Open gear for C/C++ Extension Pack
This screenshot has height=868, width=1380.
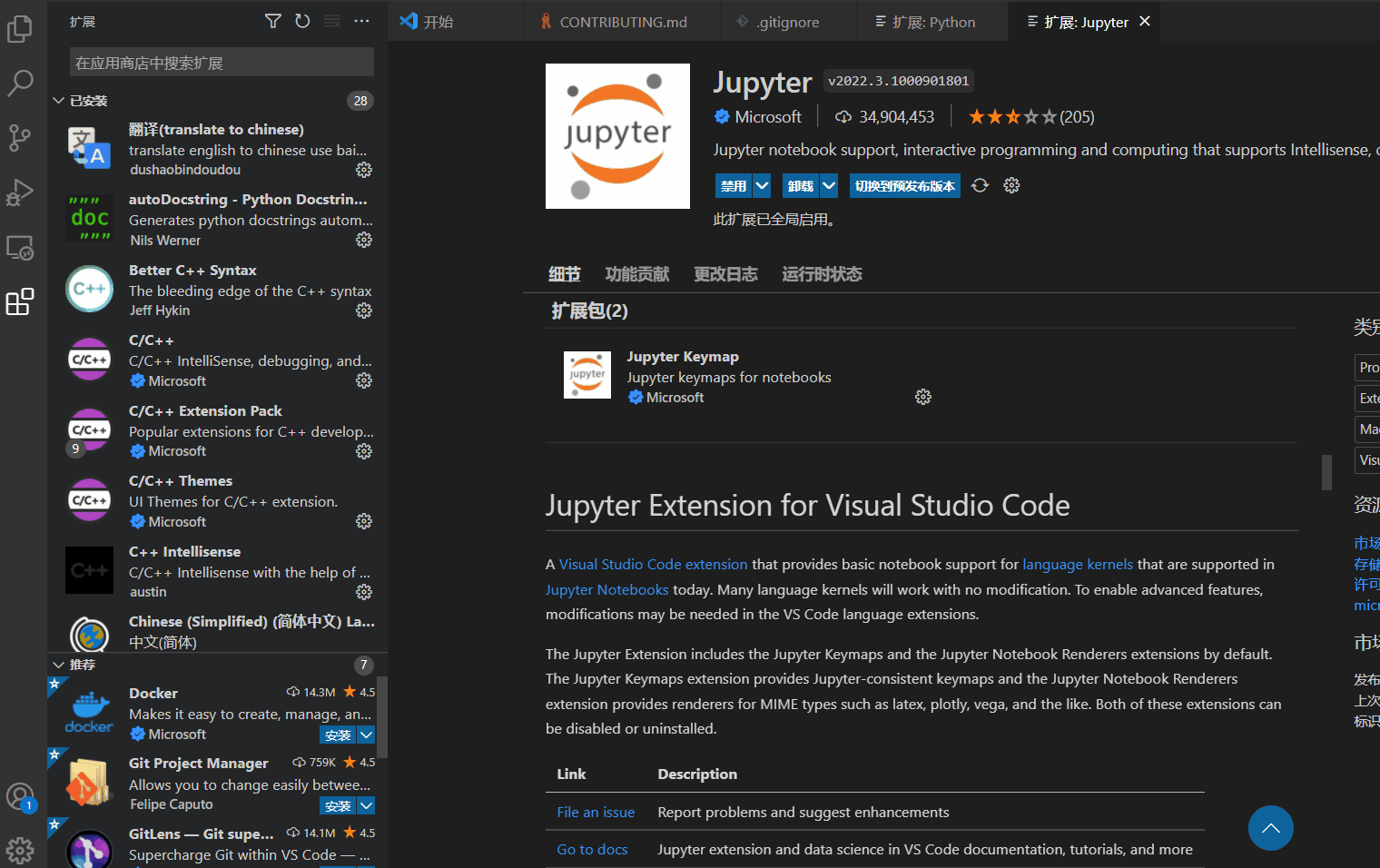tap(364, 451)
